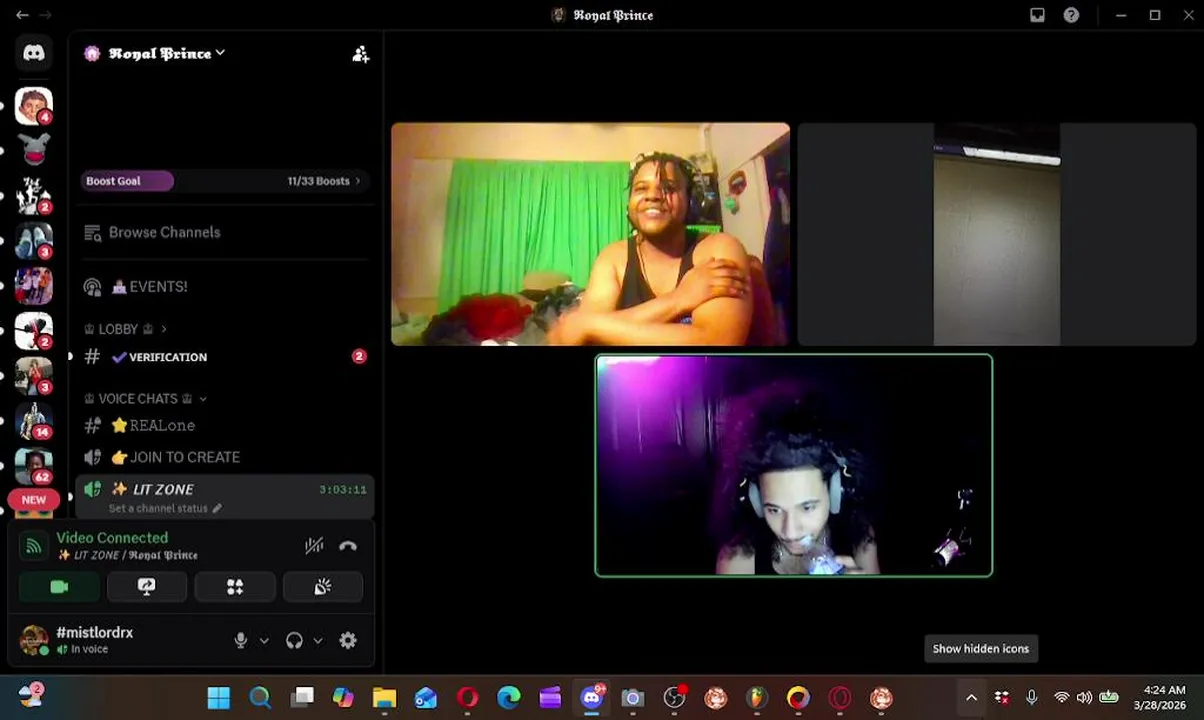The height and width of the screenshot is (720, 1204).
Task: Open the volume speaker tray icon
Action: tap(1084, 698)
